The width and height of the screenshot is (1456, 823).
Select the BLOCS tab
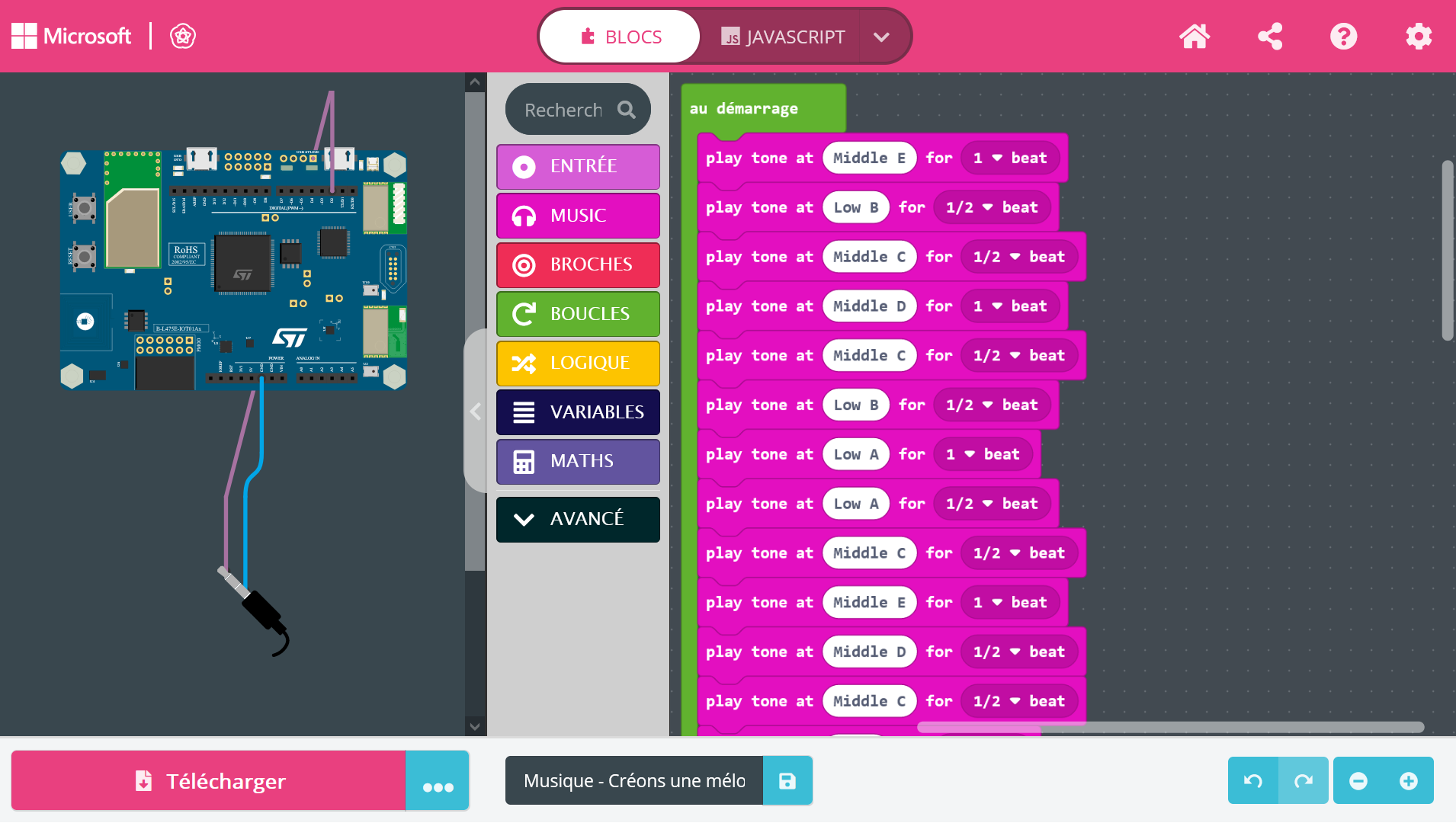pos(619,36)
